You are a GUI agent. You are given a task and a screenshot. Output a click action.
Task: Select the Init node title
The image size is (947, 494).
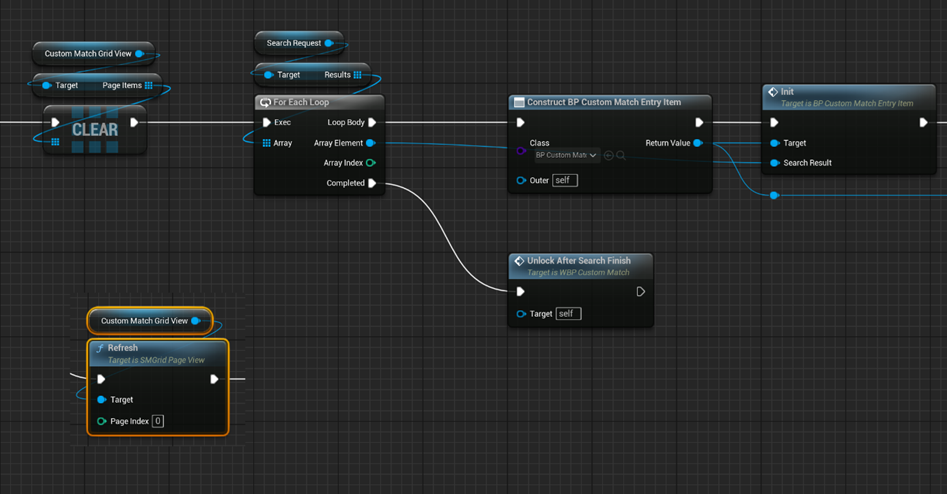[787, 92]
